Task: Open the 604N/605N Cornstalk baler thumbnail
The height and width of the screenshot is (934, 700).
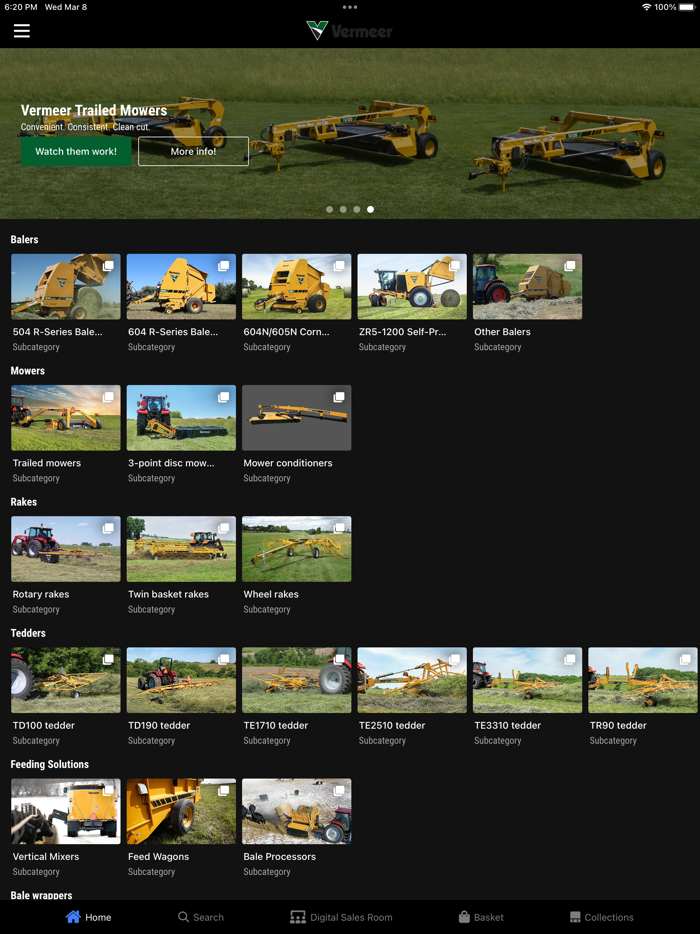Action: [x=297, y=287]
